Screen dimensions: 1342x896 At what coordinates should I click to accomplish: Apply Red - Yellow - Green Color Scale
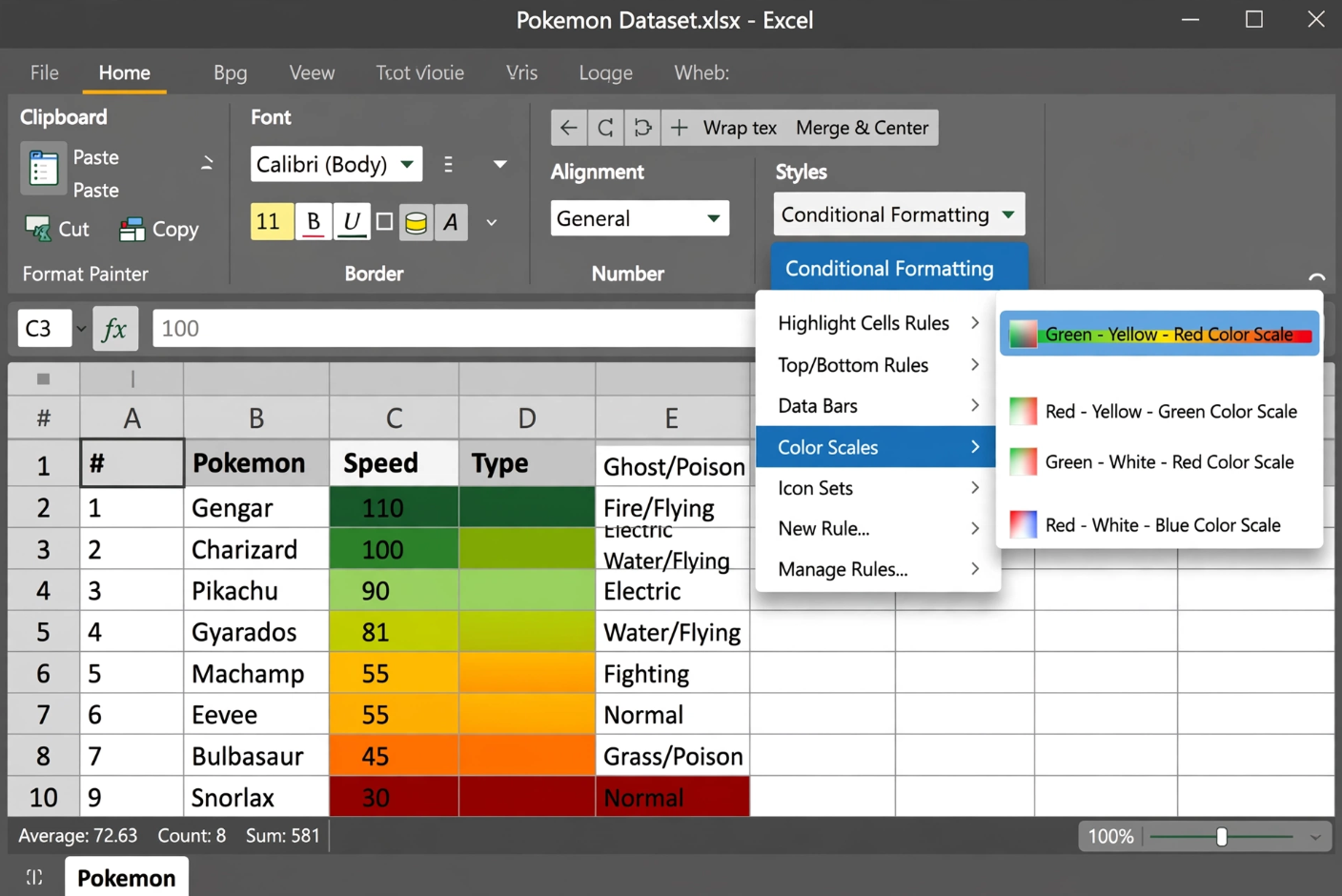pyautogui.click(x=1159, y=411)
